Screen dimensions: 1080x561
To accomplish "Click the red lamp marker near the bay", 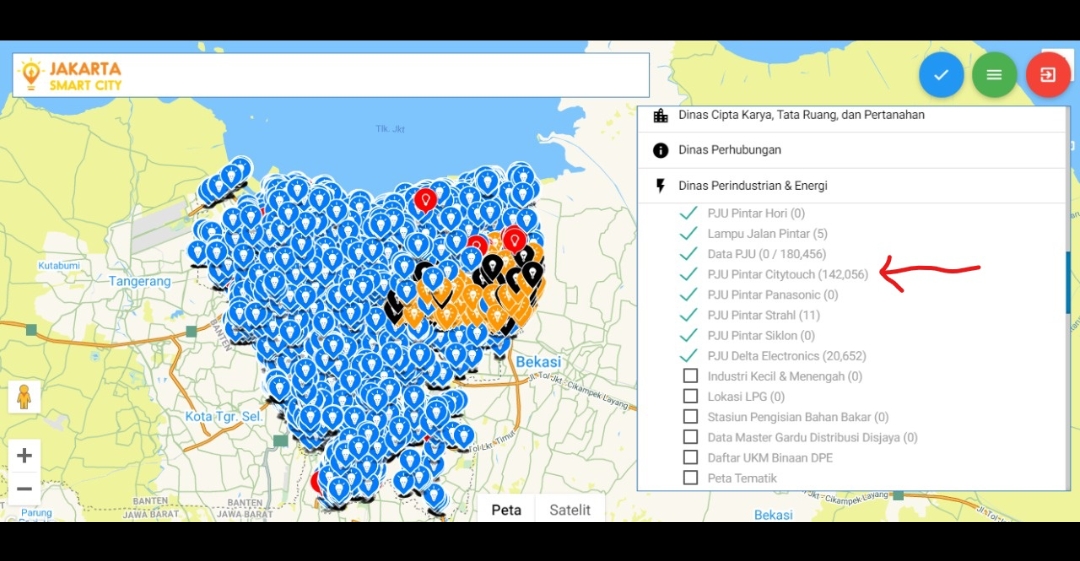I will (426, 199).
